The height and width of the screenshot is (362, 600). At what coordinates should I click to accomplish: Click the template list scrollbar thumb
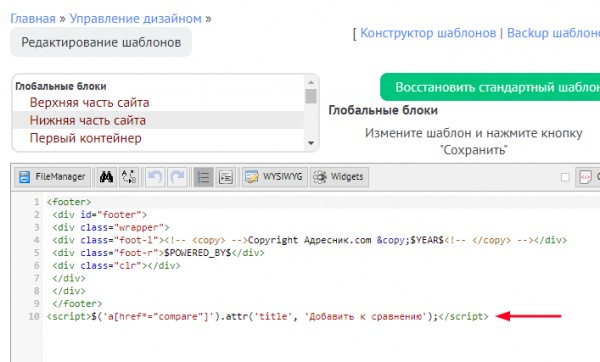point(311,96)
